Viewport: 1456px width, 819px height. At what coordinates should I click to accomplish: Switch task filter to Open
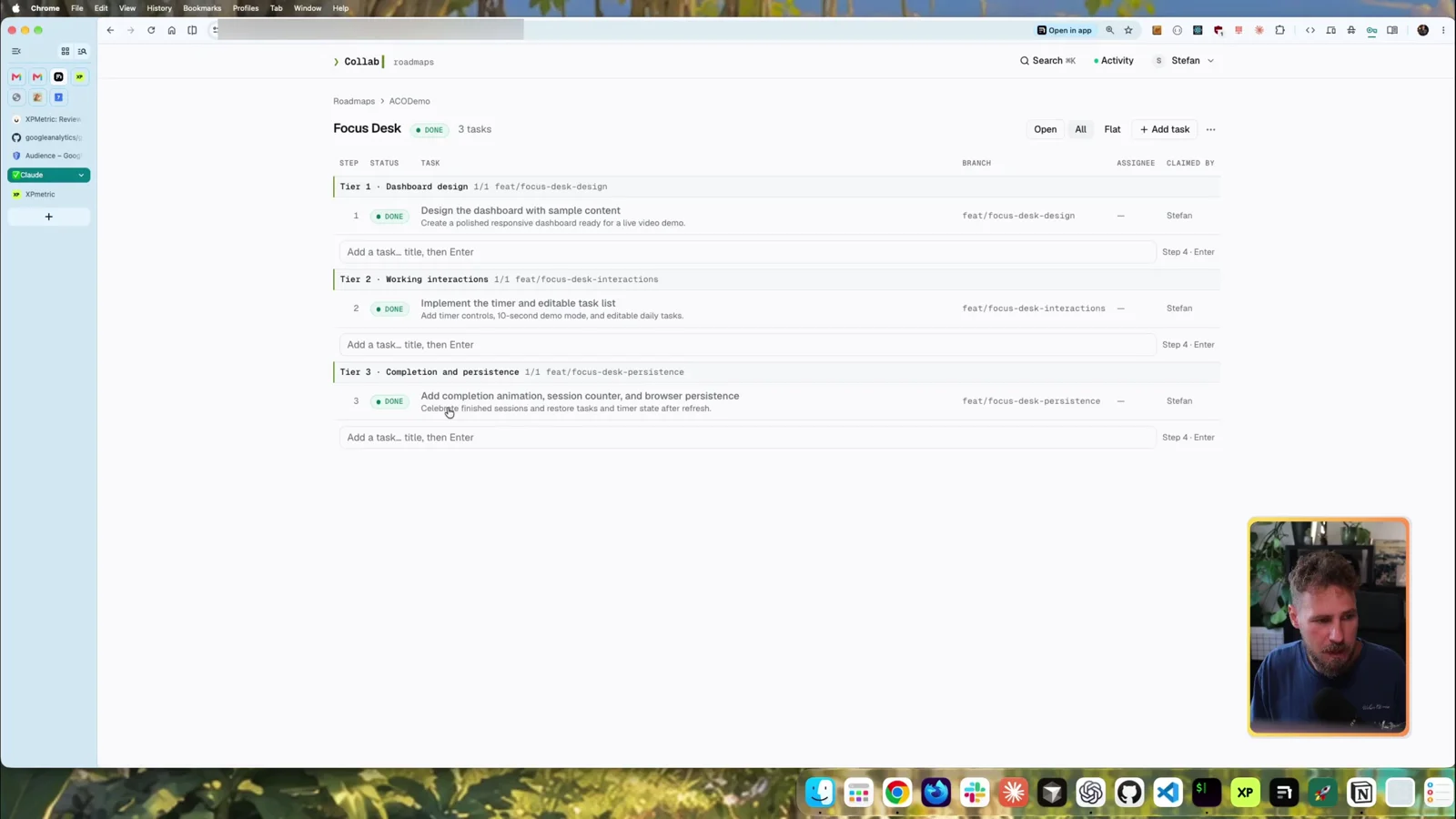click(x=1045, y=129)
